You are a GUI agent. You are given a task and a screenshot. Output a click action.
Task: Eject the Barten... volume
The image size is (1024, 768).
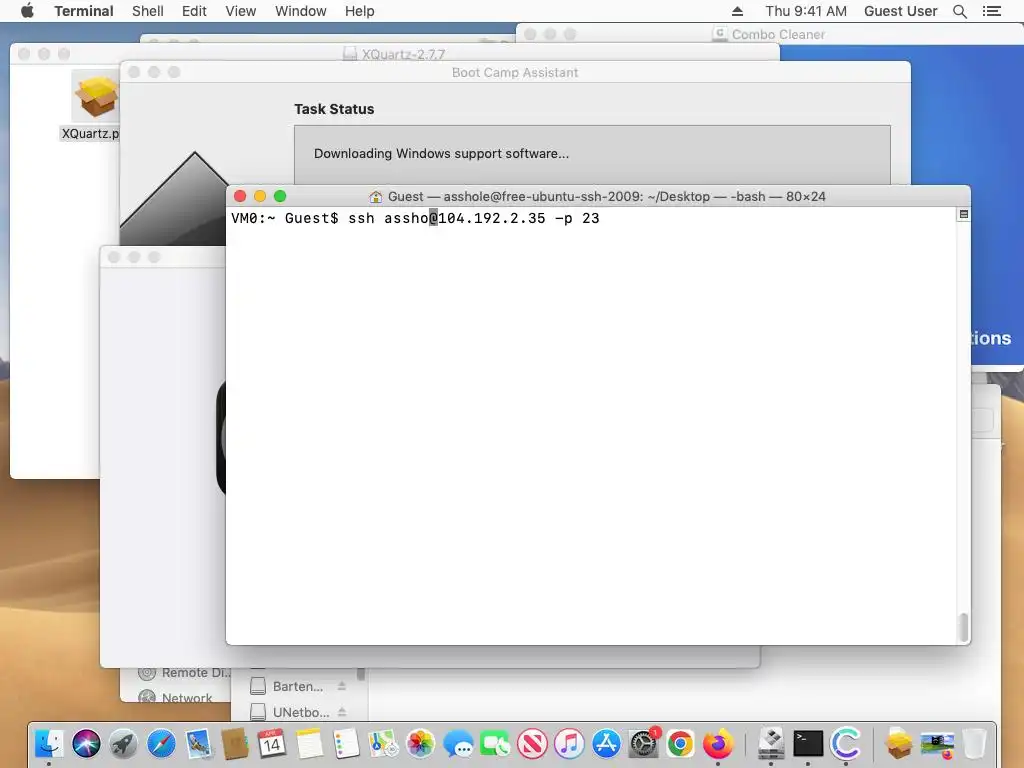342,686
